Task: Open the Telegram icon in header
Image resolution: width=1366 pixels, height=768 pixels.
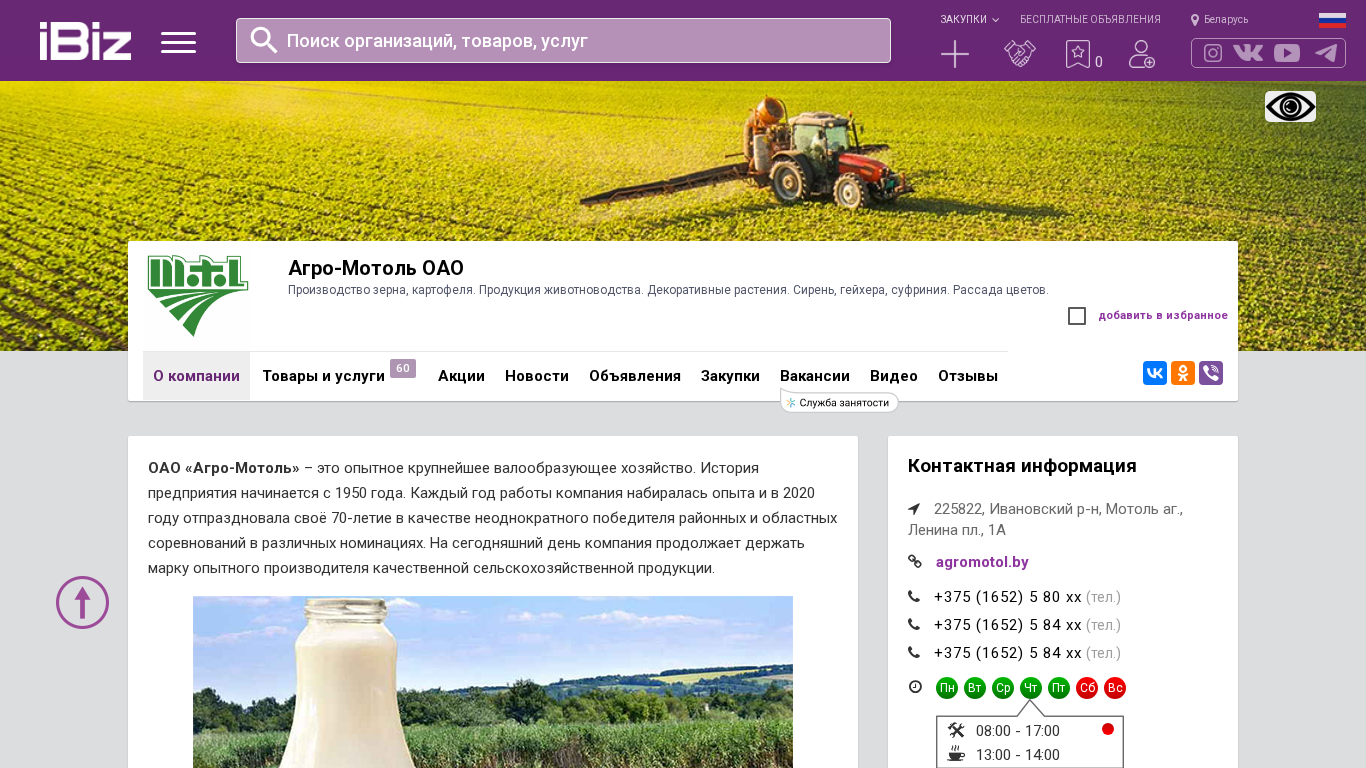Action: [1326, 53]
